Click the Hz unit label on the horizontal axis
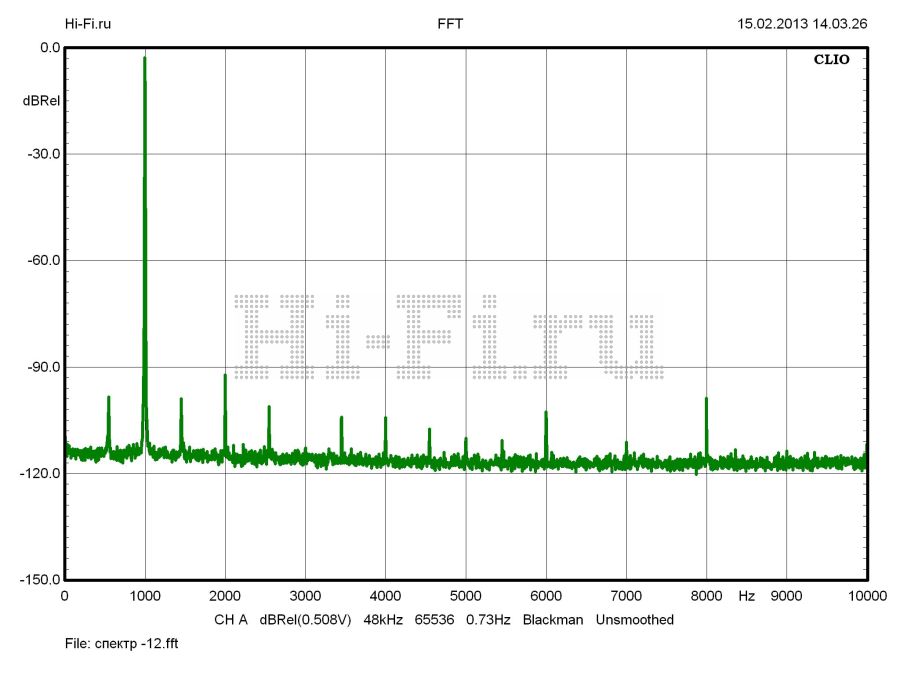The width and height of the screenshot is (900, 675). click(x=746, y=596)
